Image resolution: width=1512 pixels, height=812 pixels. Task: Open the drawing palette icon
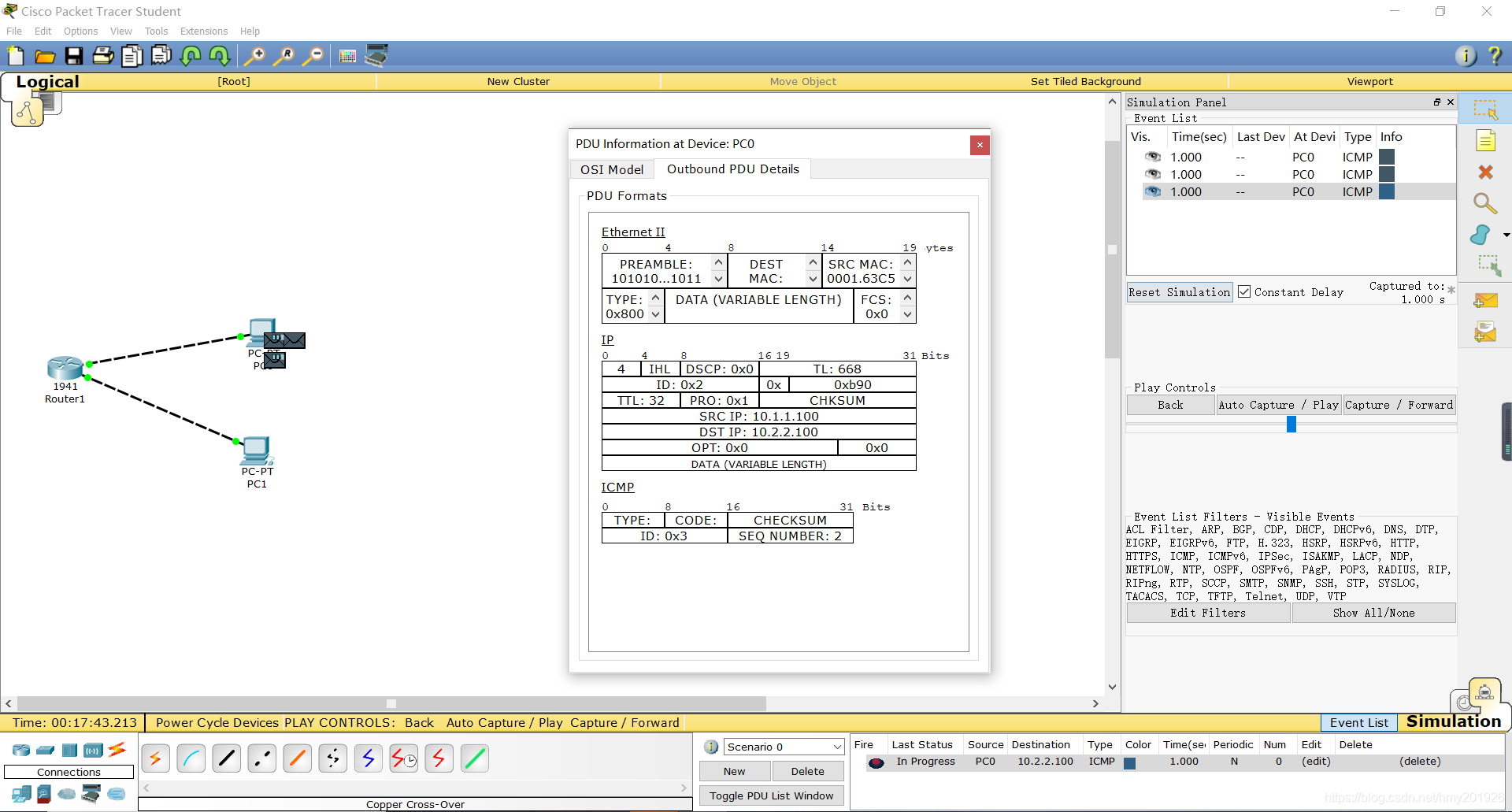(x=347, y=56)
